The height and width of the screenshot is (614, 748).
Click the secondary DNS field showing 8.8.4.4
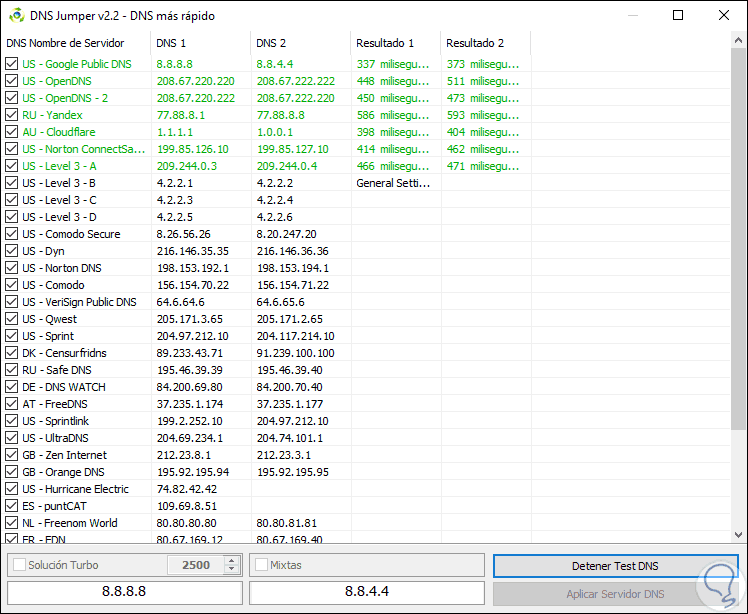(367, 592)
